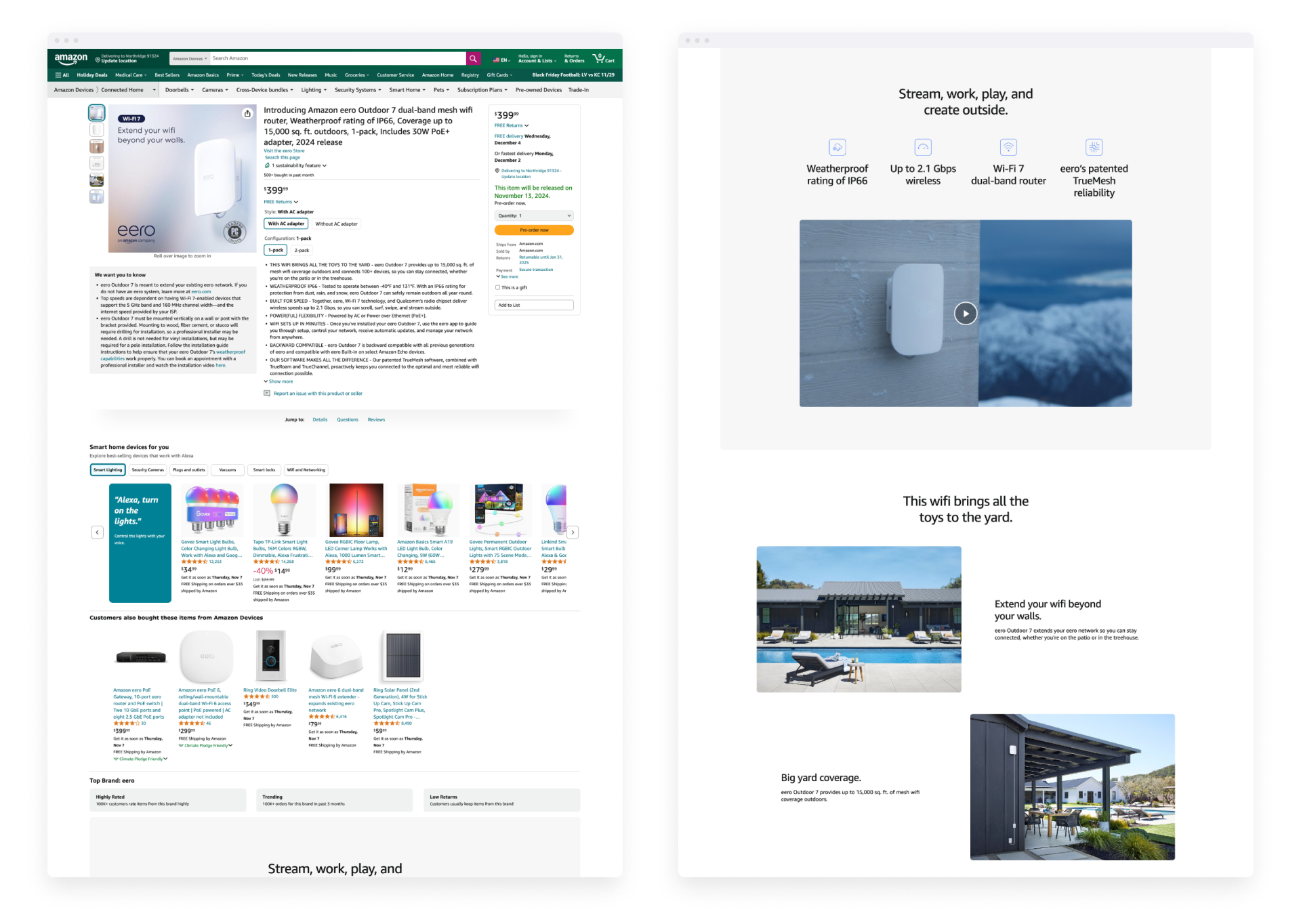Open the Visit the eero Store link

[284, 151]
